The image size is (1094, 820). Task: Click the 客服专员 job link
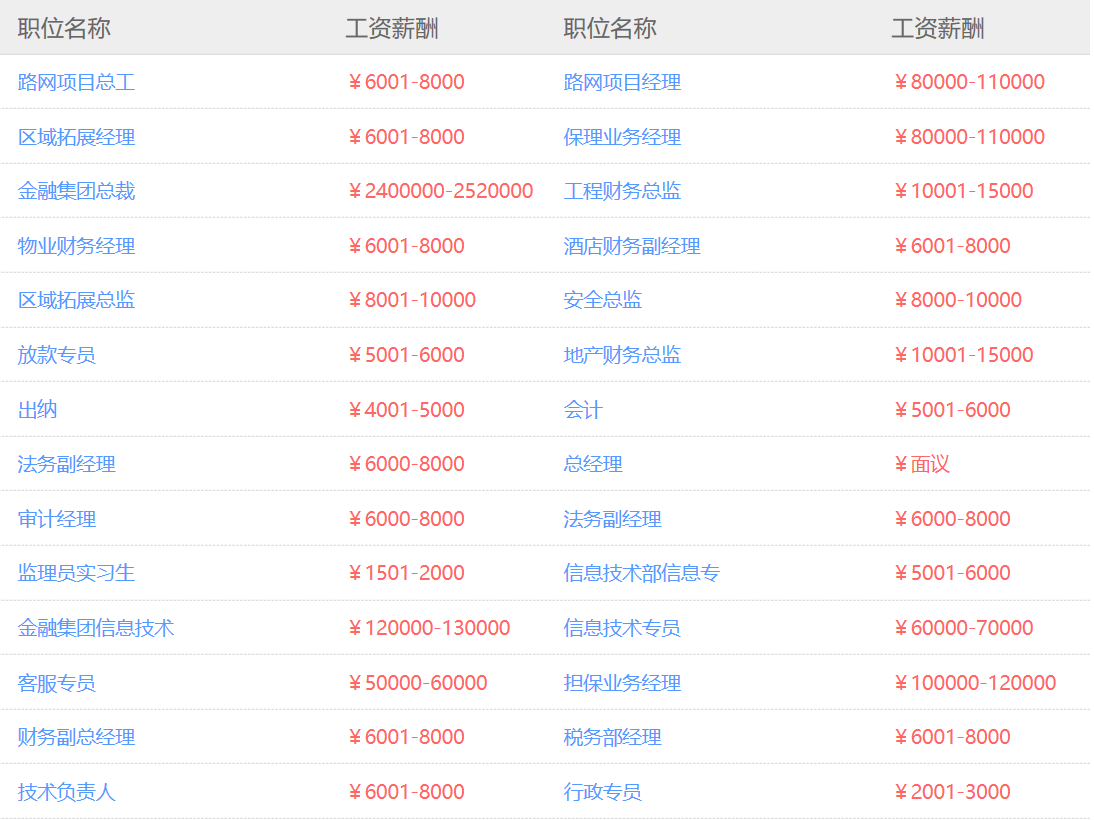pos(57,683)
